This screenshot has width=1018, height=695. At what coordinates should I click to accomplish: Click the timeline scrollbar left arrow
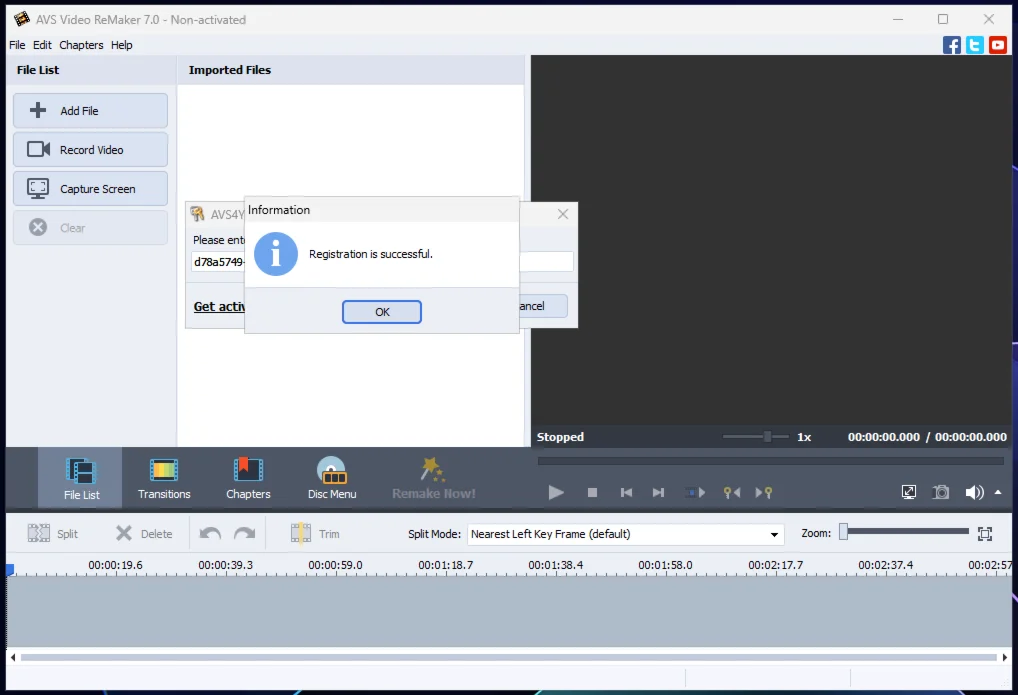click(x=12, y=657)
